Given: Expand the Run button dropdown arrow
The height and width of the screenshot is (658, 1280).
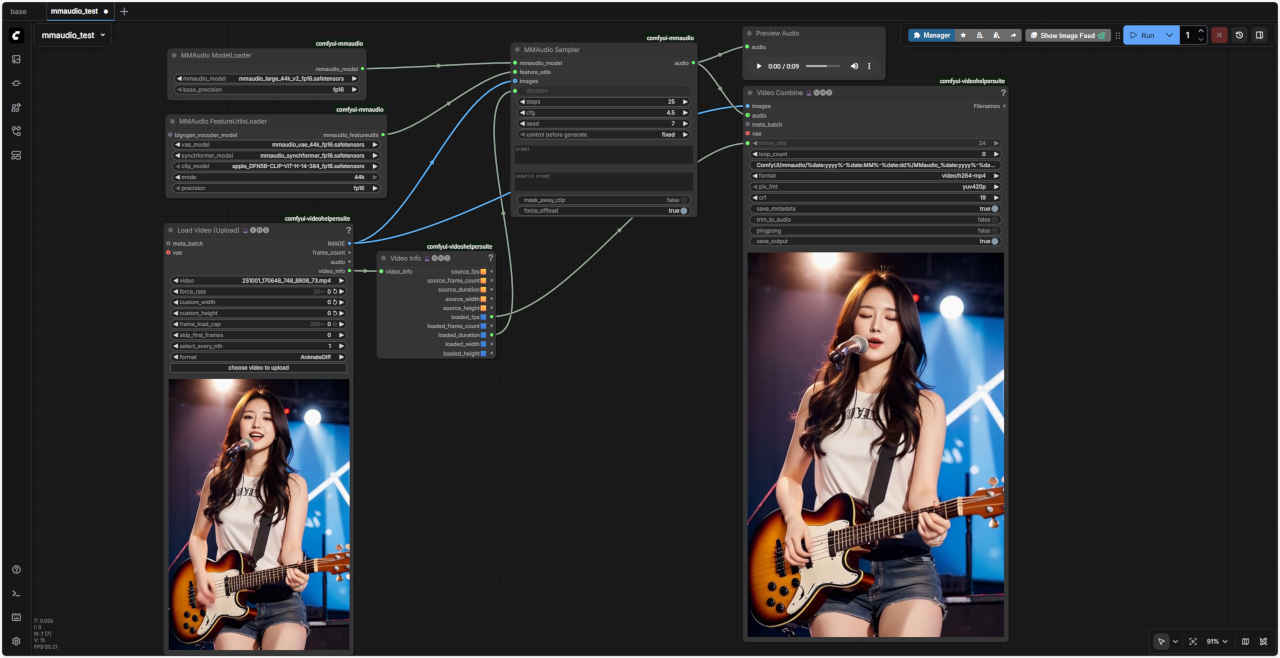Looking at the screenshot, I should click(1169, 35).
